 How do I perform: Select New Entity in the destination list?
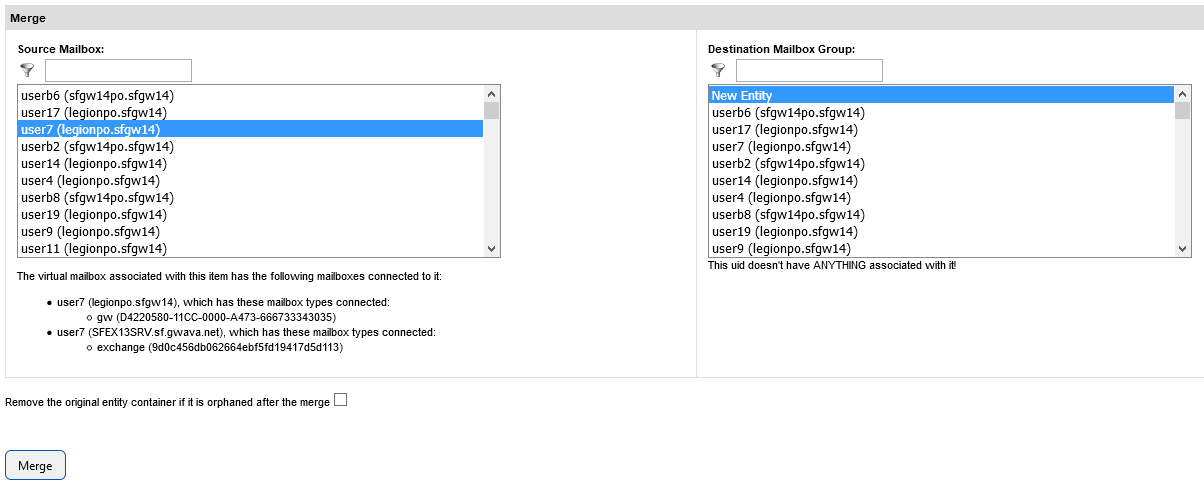pos(742,95)
